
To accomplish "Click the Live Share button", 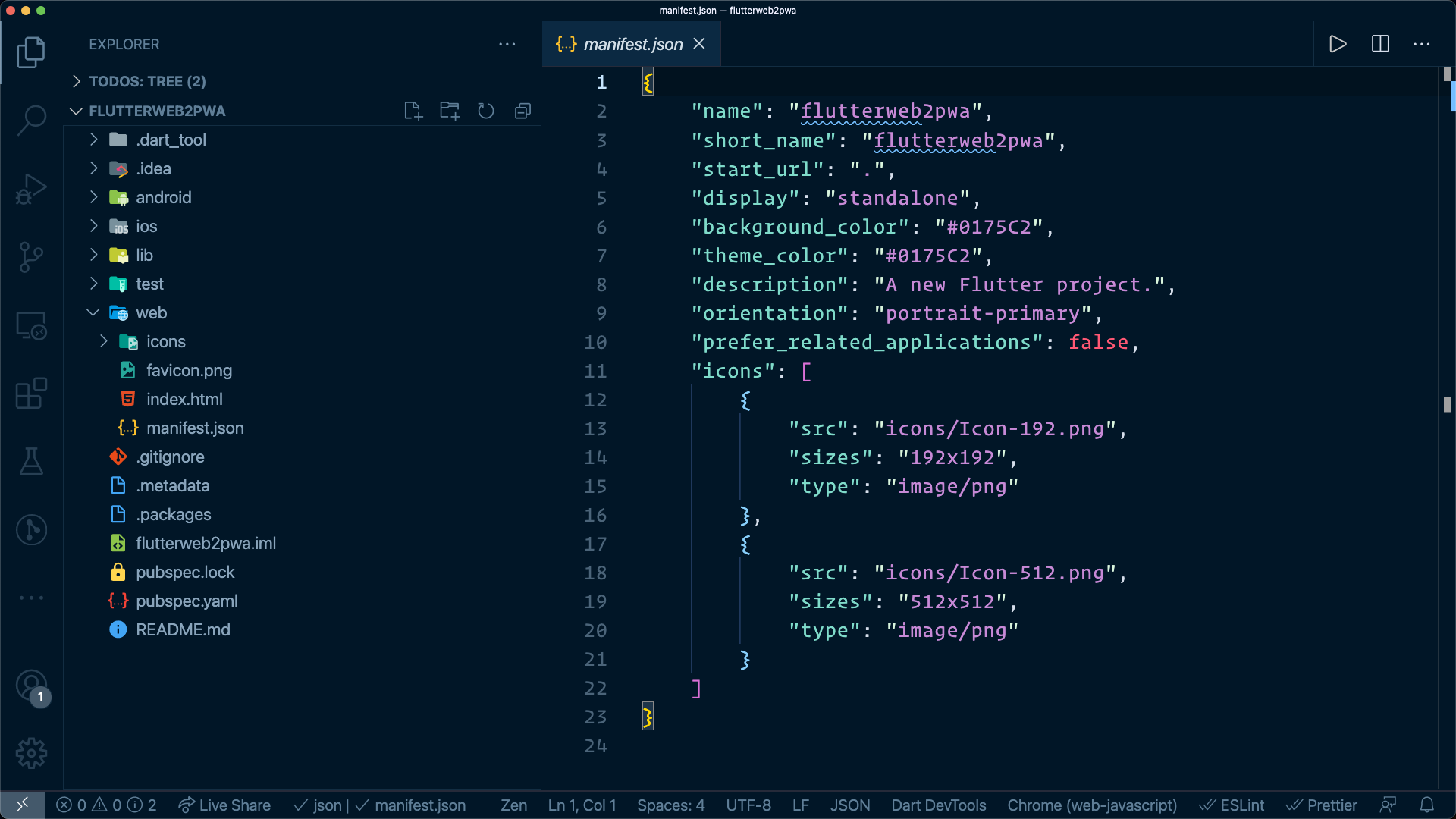I will (x=224, y=805).
